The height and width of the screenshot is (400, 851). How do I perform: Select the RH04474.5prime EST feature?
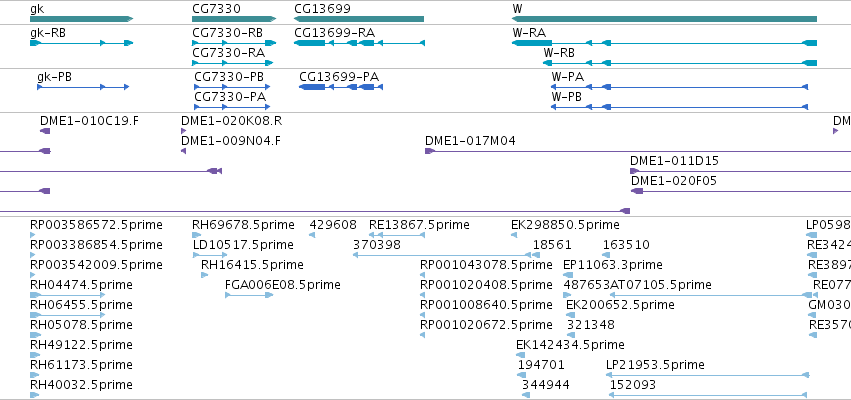67,295
